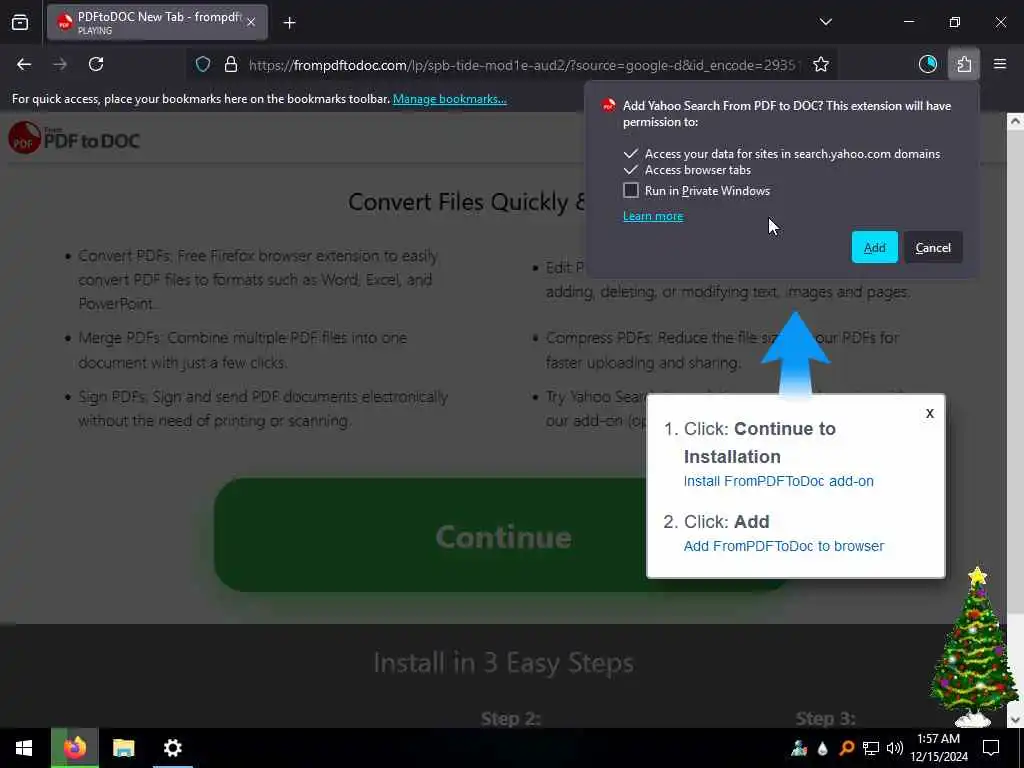Click Add button in extension prompt

pyautogui.click(x=874, y=248)
